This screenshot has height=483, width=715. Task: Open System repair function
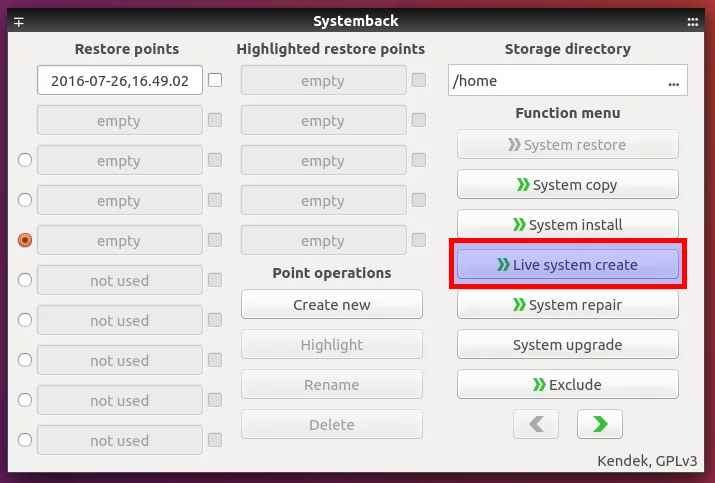pos(568,305)
